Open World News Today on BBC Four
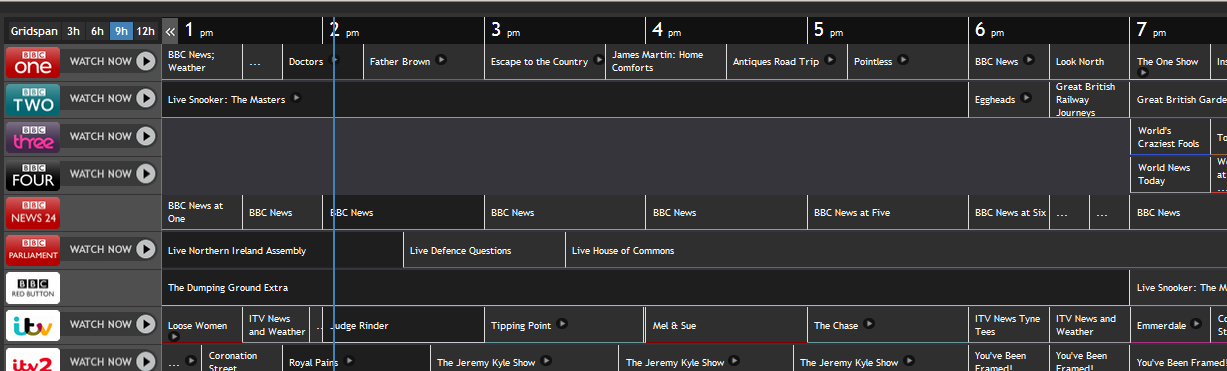 (x=1170, y=174)
